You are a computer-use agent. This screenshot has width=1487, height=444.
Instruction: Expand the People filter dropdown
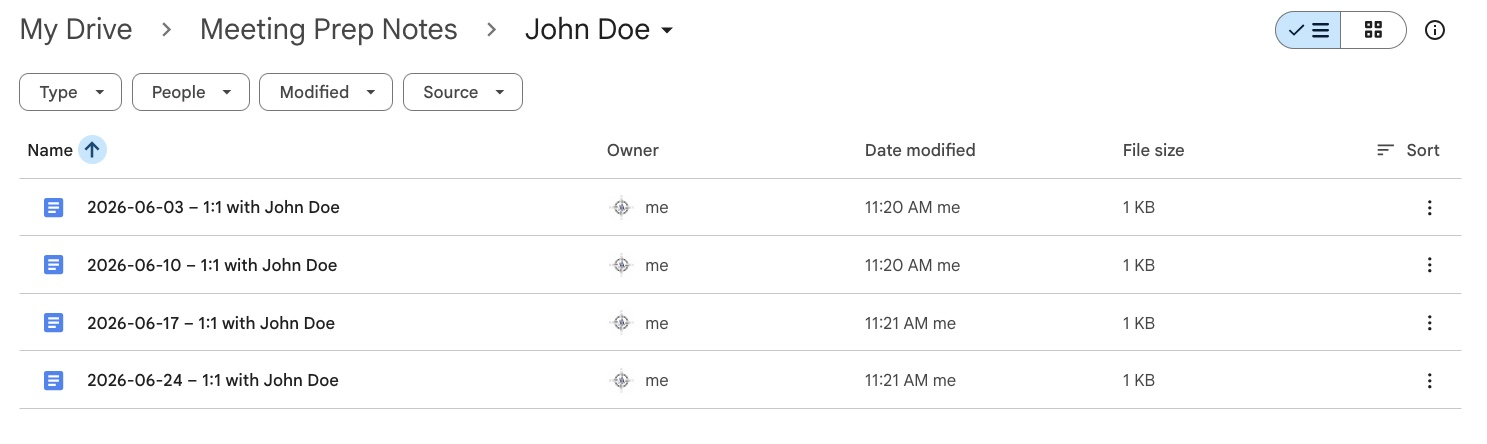coord(190,92)
